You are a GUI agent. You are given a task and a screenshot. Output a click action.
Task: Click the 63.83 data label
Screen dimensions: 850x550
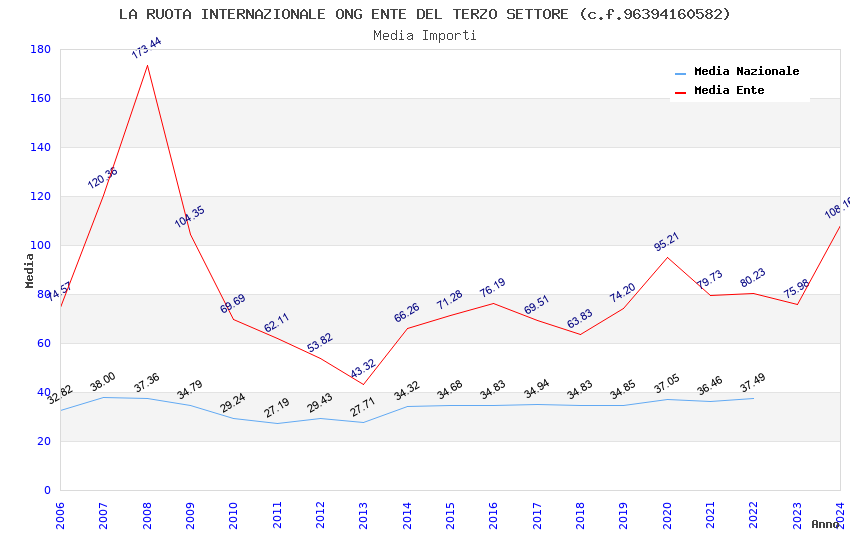[579, 319]
